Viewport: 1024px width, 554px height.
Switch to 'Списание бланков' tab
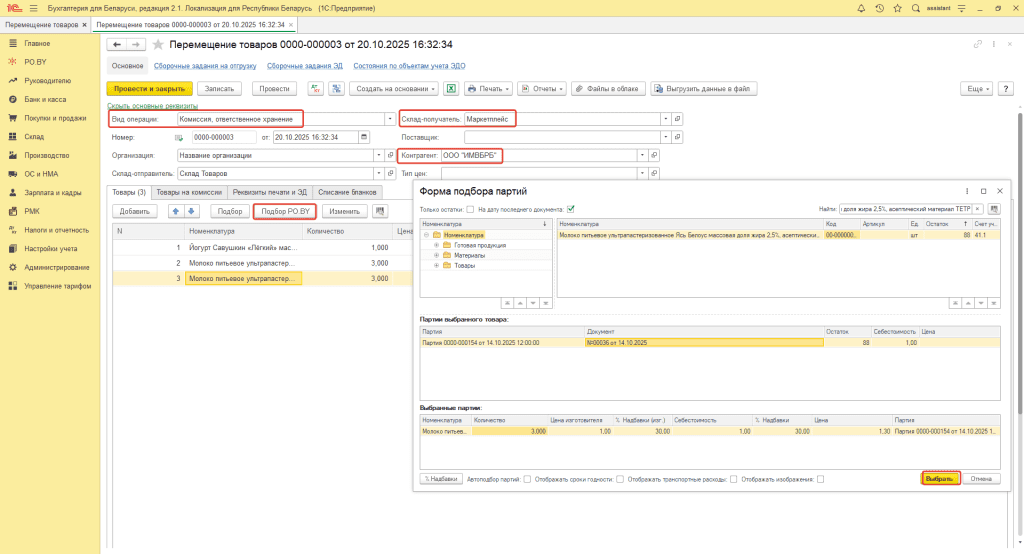coord(345,192)
